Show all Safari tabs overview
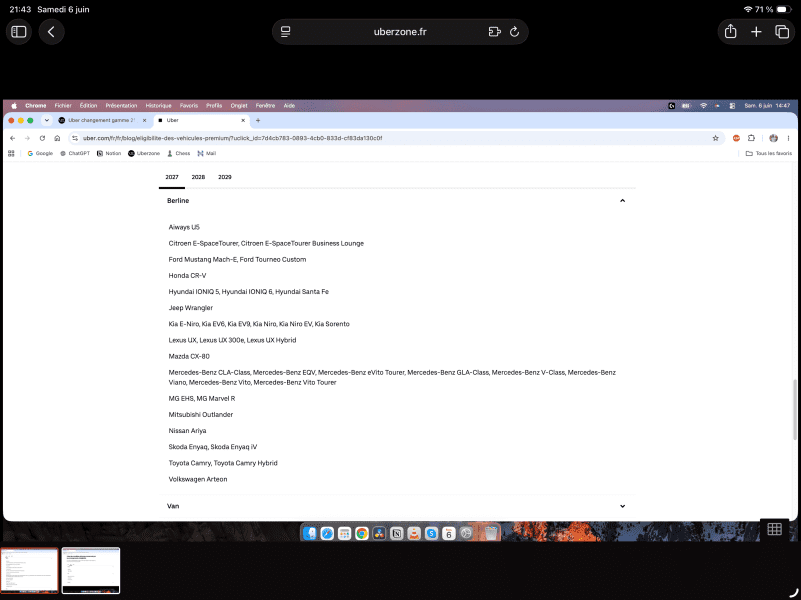801x600 pixels. [782, 32]
